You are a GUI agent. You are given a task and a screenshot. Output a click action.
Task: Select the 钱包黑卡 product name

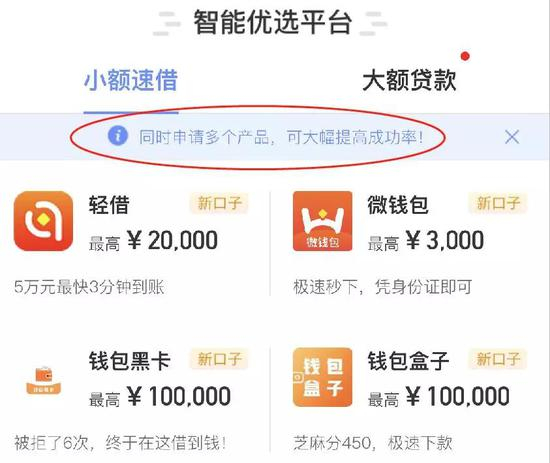129,361
